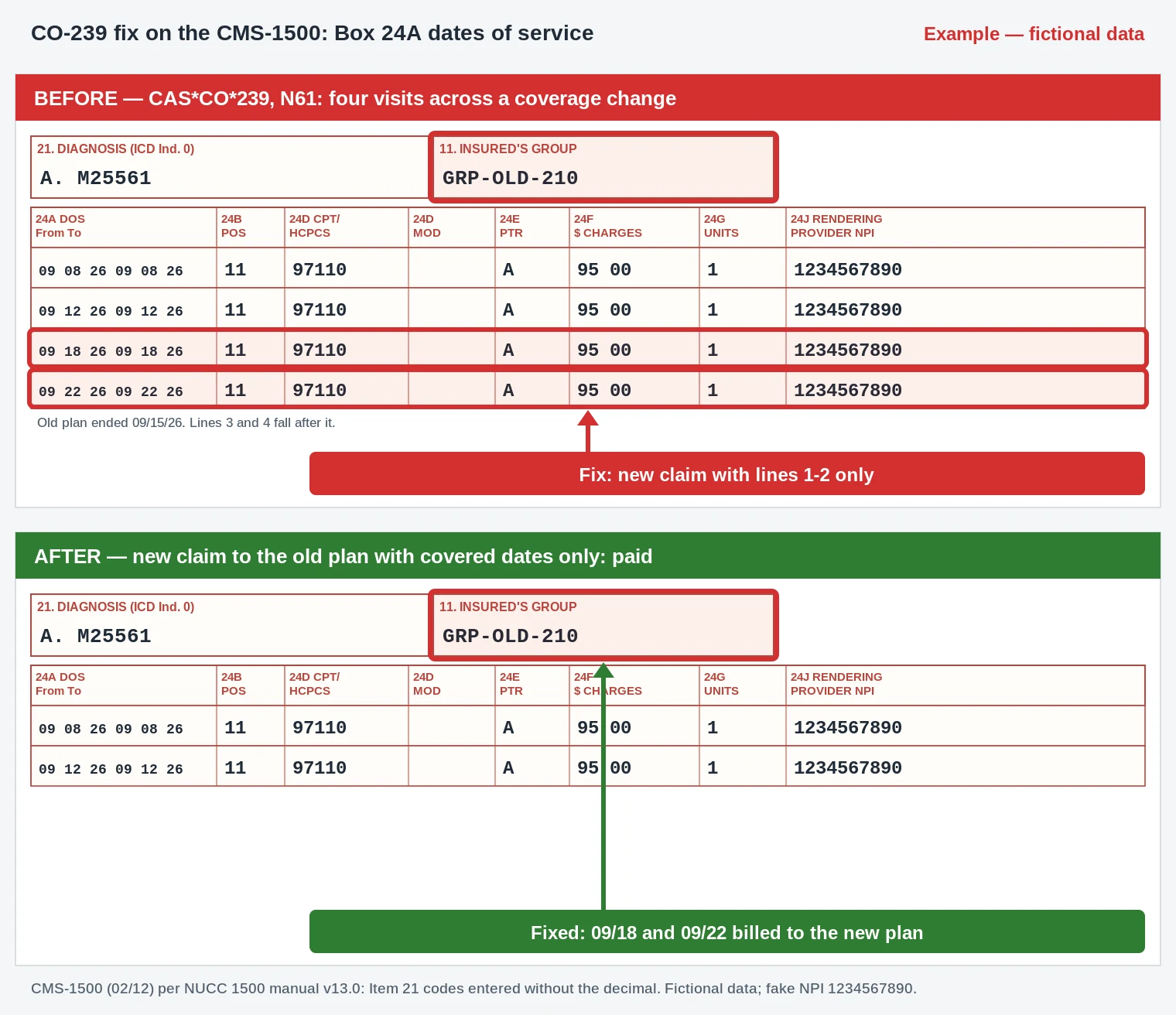Click diagnosis code M25561 in the BEFORE claim
The width and height of the screenshot is (1176, 1015).
tap(114, 178)
